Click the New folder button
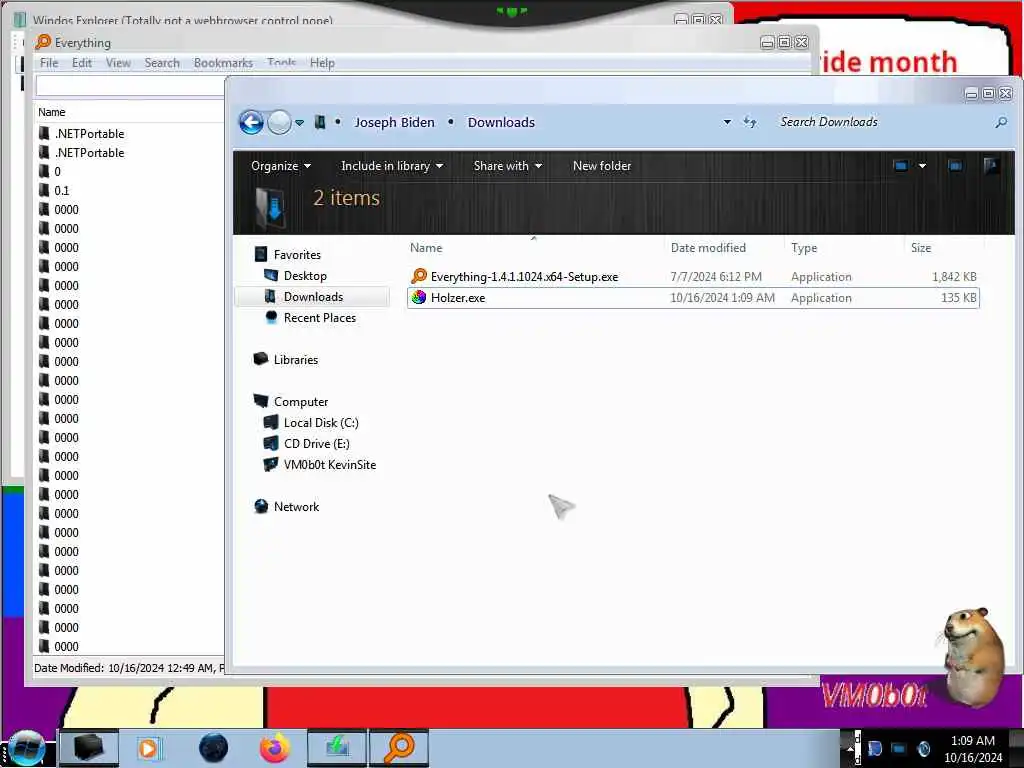This screenshot has width=1024, height=768. click(601, 166)
